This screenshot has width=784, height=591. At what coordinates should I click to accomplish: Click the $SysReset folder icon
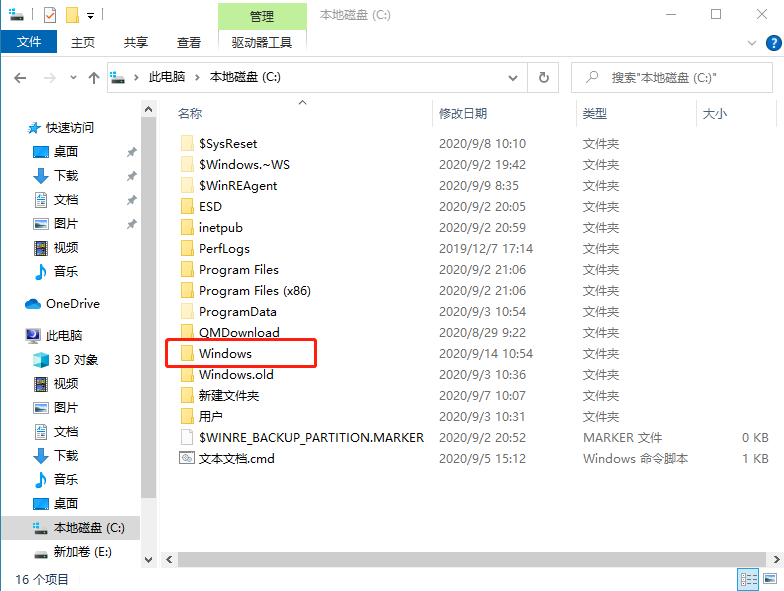(187, 144)
